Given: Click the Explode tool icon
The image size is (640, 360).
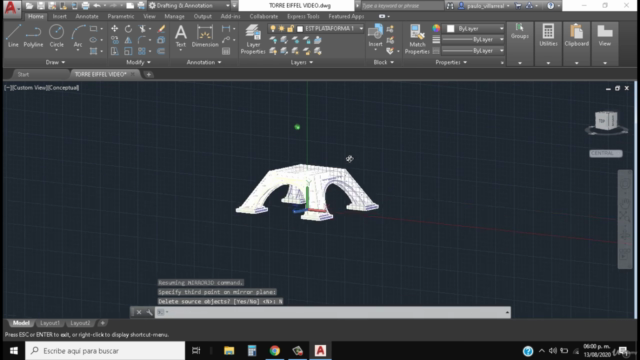Looking at the screenshot, I should (161, 40).
